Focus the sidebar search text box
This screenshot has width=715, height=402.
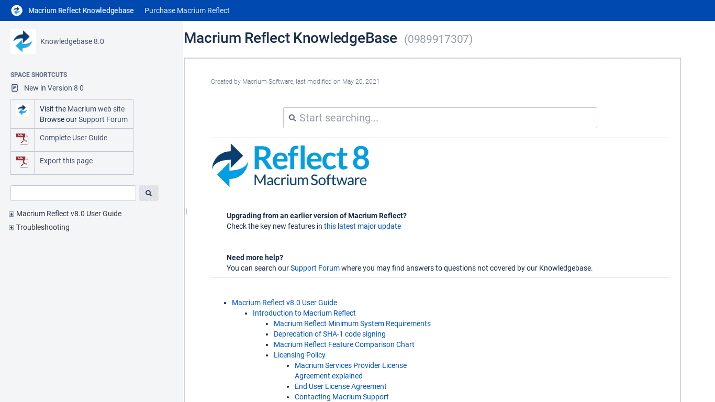(x=73, y=193)
